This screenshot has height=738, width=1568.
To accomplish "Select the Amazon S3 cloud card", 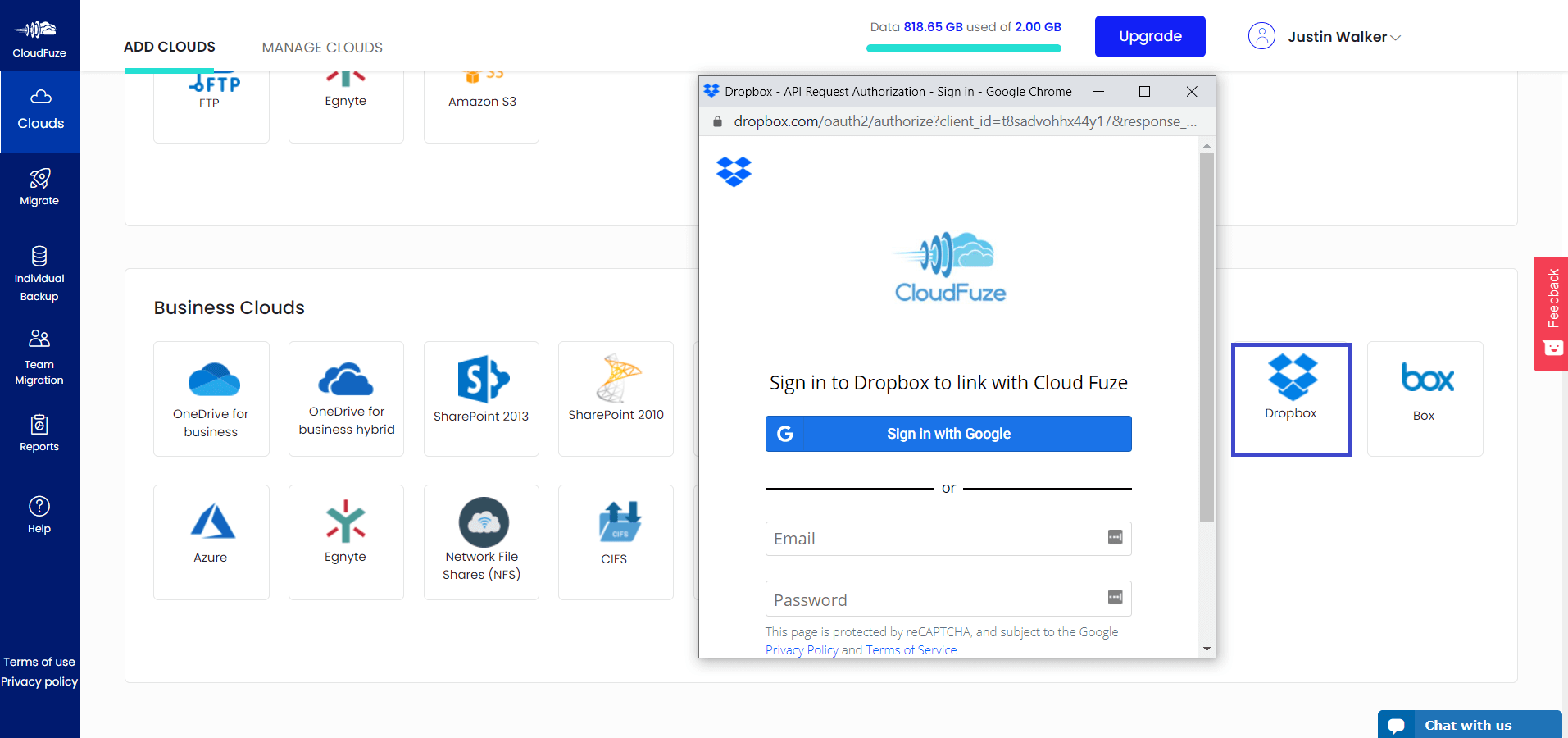I will click(x=481, y=107).
